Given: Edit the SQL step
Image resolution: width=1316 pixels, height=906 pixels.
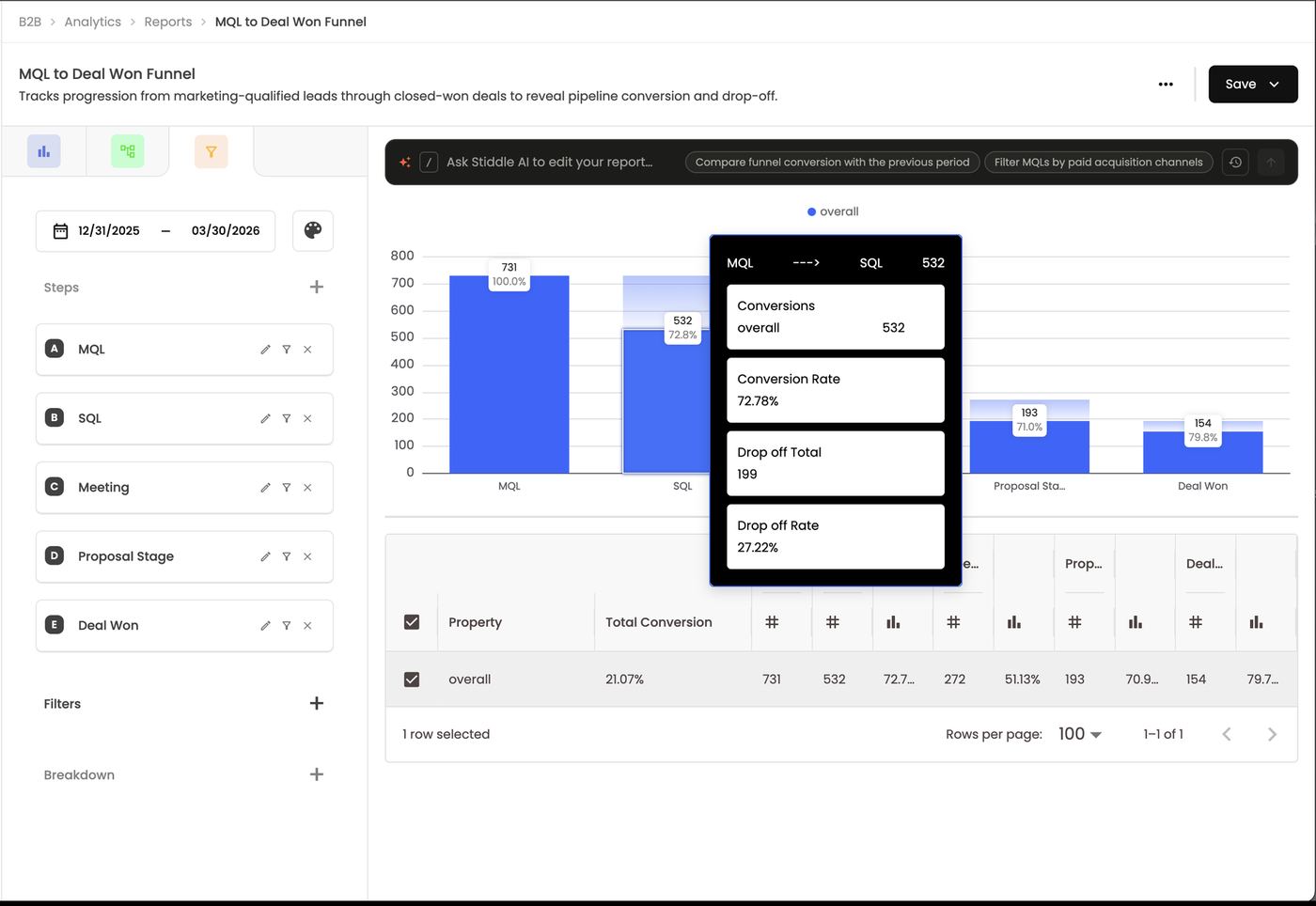Looking at the screenshot, I should point(265,418).
